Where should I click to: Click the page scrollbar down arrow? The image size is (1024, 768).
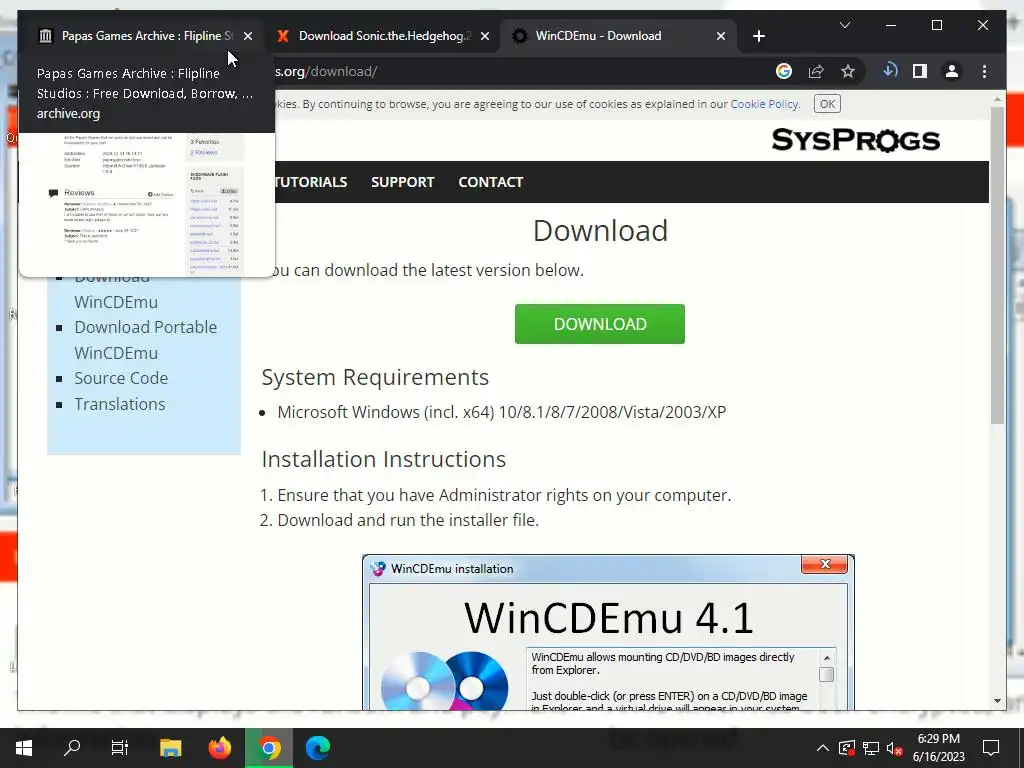point(997,701)
